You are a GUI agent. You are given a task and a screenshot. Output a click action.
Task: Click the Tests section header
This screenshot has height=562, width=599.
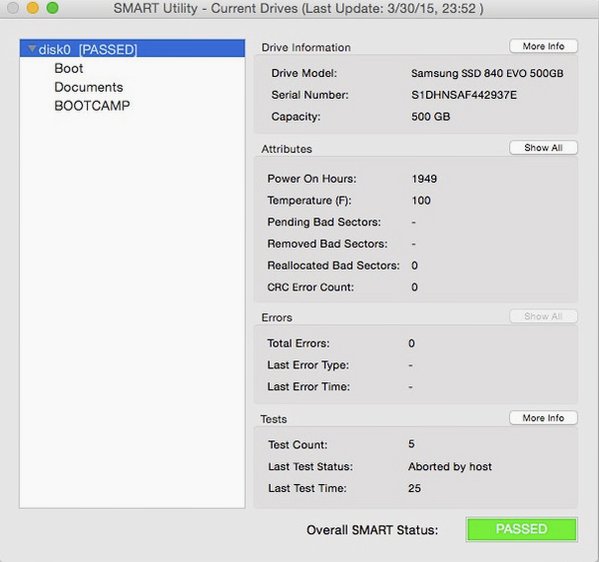[274, 419]
